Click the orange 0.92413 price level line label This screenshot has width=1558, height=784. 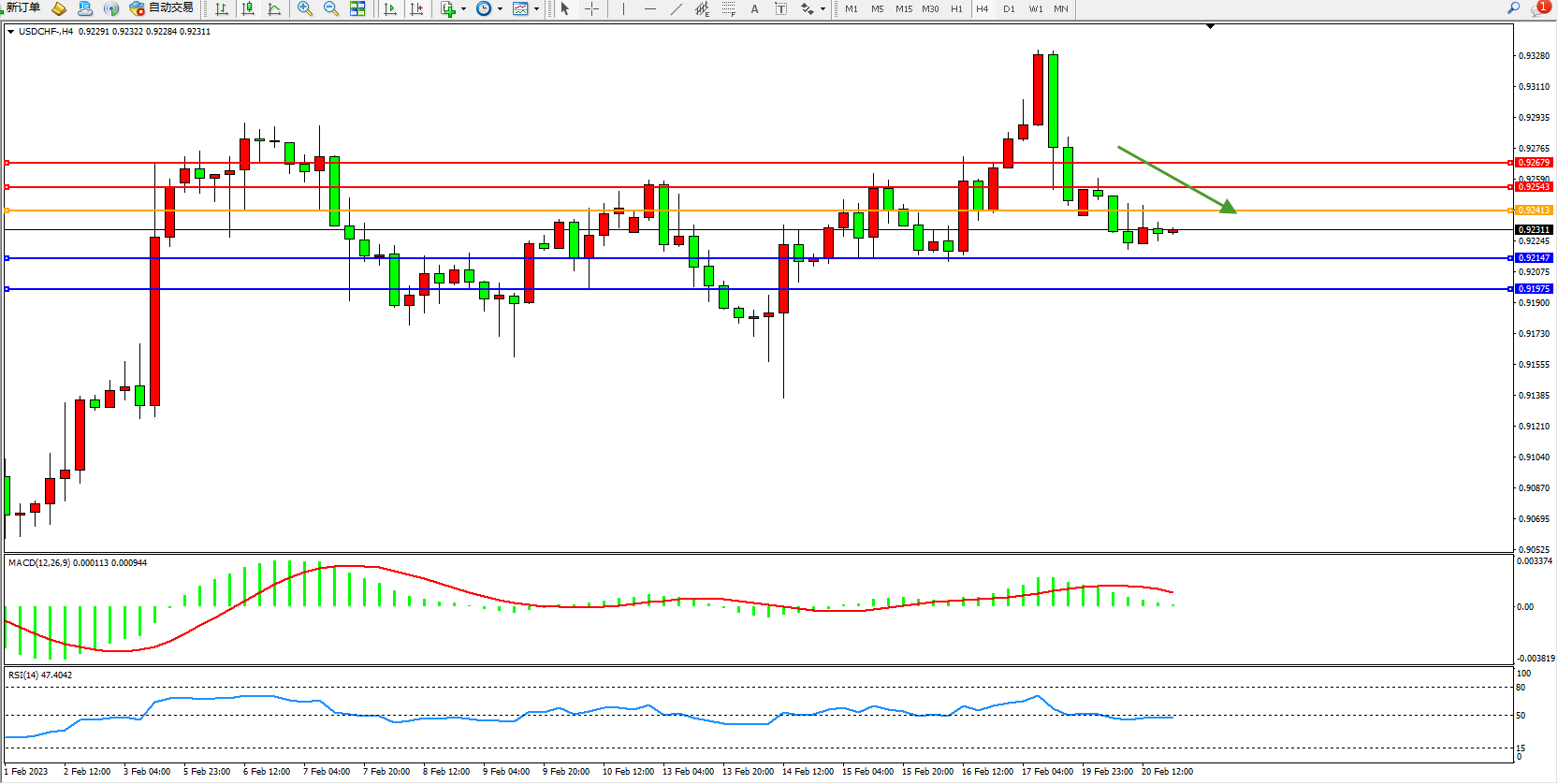pyautogui.click(x=1534, y=211)
